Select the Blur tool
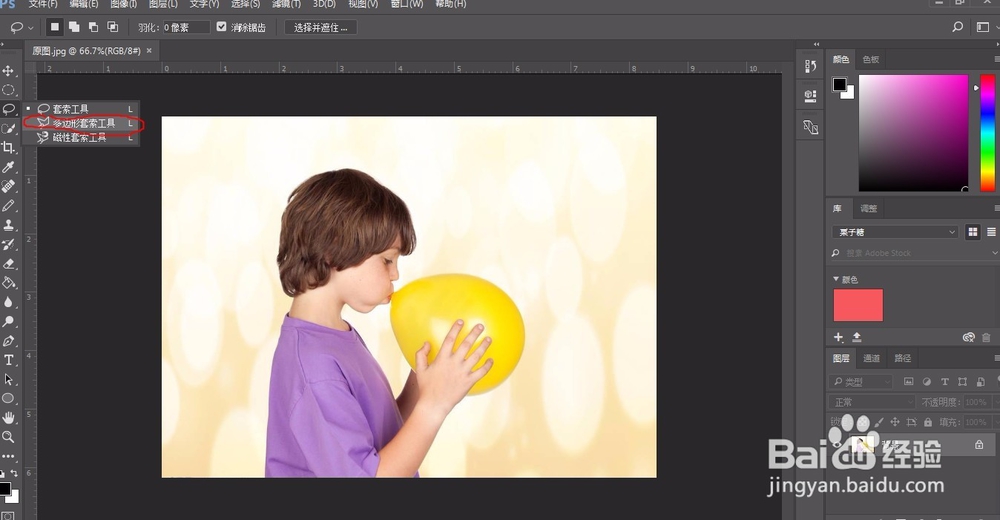Screen dimensions: 1000x520 [x=8, y=302]
